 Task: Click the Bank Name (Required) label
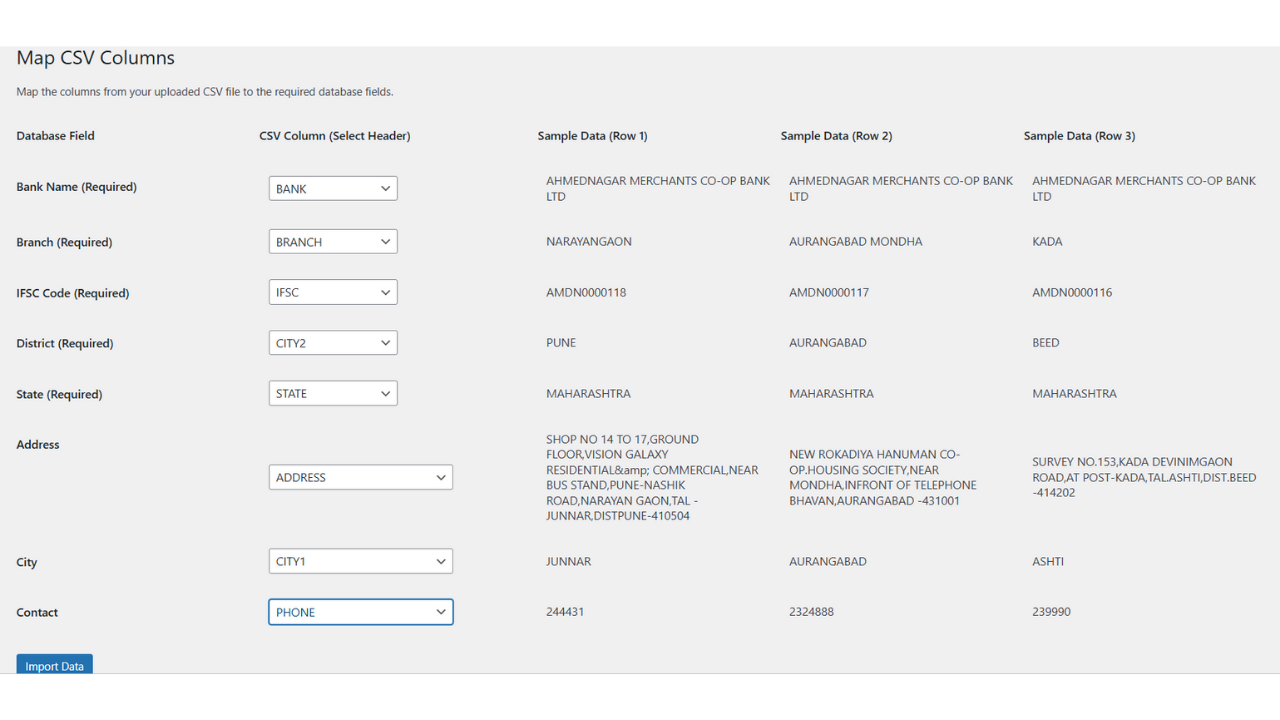pos(77,187)
